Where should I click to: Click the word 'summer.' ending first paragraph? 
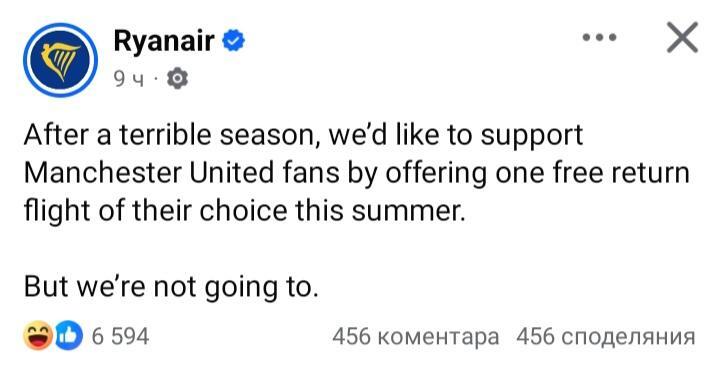pyautogui.click(x=408, y=212)
